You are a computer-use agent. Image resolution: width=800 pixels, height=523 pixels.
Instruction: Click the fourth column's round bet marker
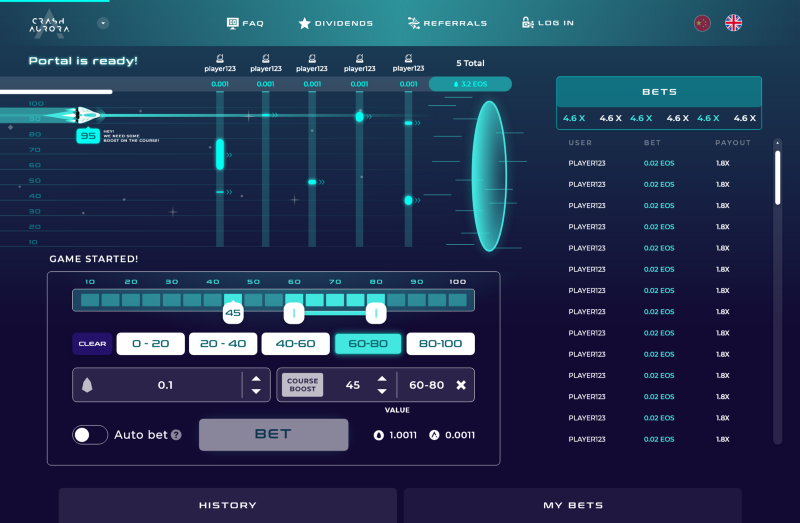coord(360,117)
